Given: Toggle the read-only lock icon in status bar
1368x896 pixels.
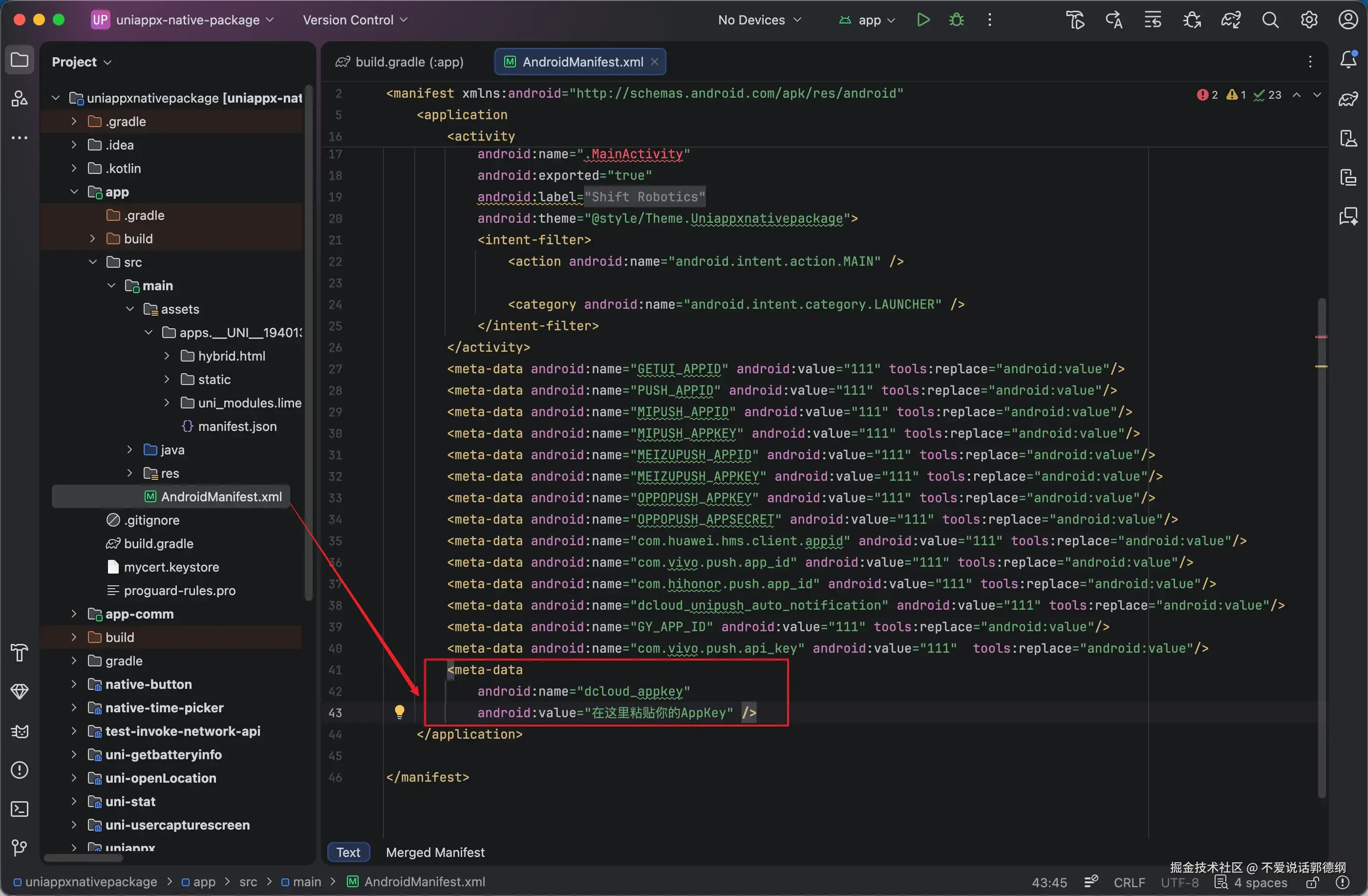Looking at the screenshot, I should (1312, 882).
